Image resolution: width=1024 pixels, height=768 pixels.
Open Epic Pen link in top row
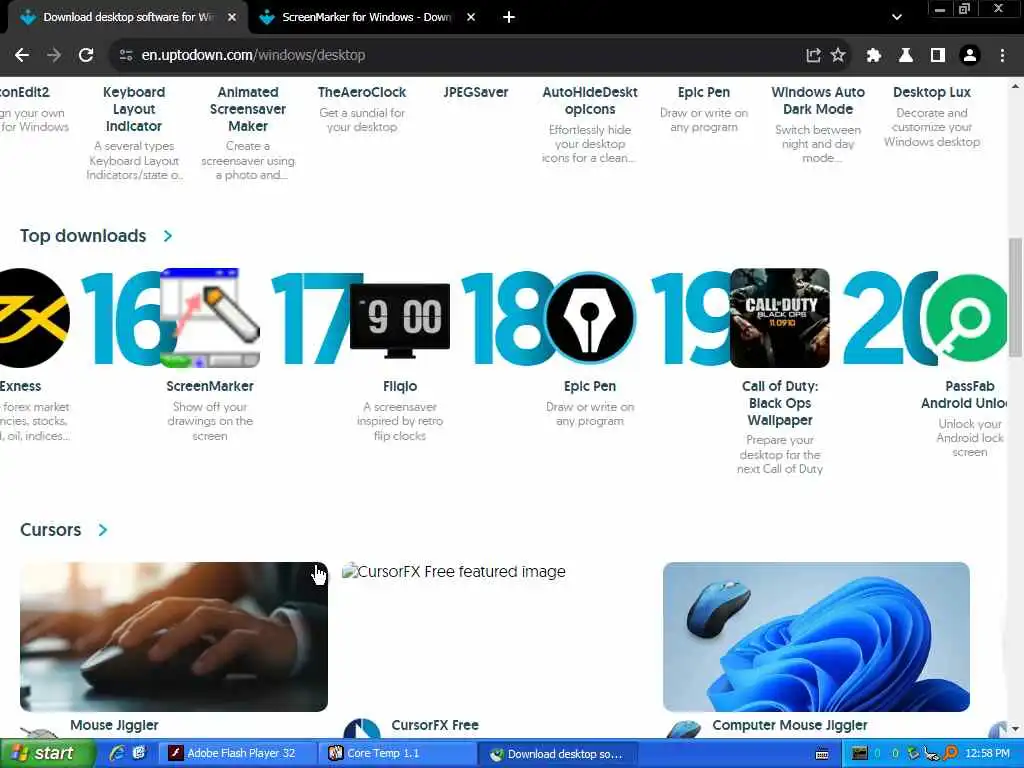704,92
